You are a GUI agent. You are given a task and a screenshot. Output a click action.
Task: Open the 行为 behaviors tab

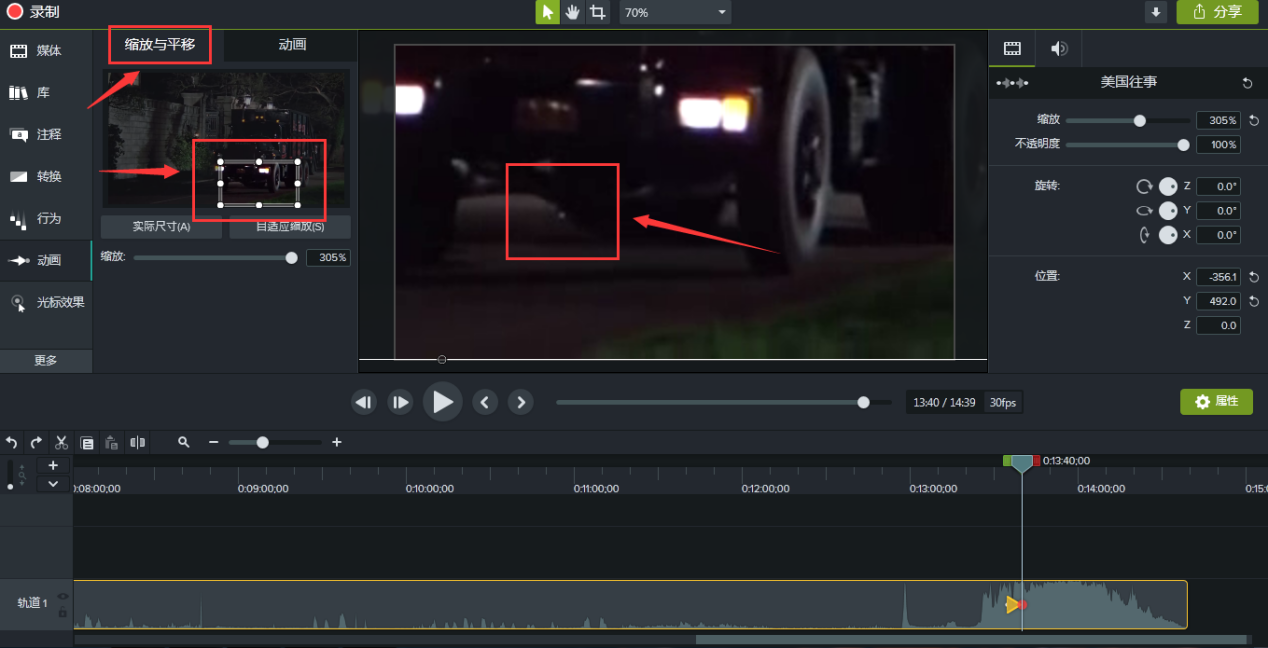coord(46,219)
